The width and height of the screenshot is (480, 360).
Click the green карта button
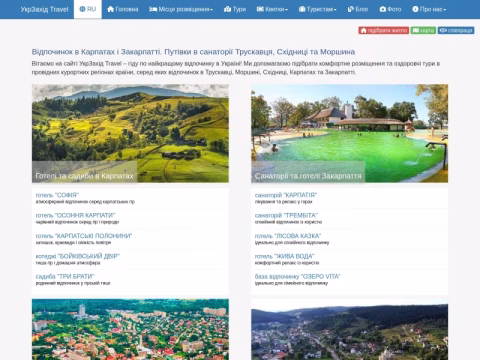click(423, 30)
